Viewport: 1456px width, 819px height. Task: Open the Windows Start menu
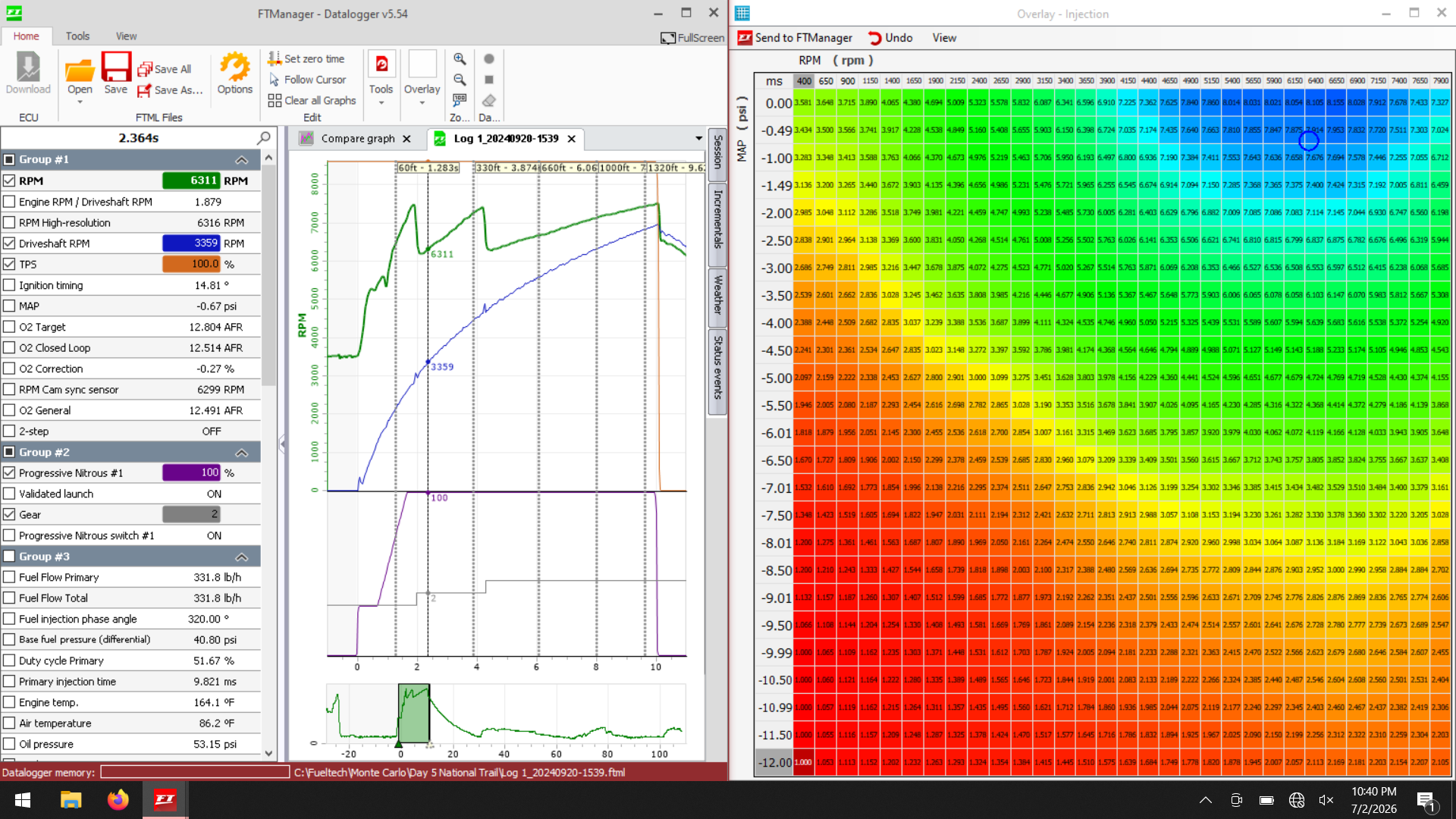coord(23,800)
